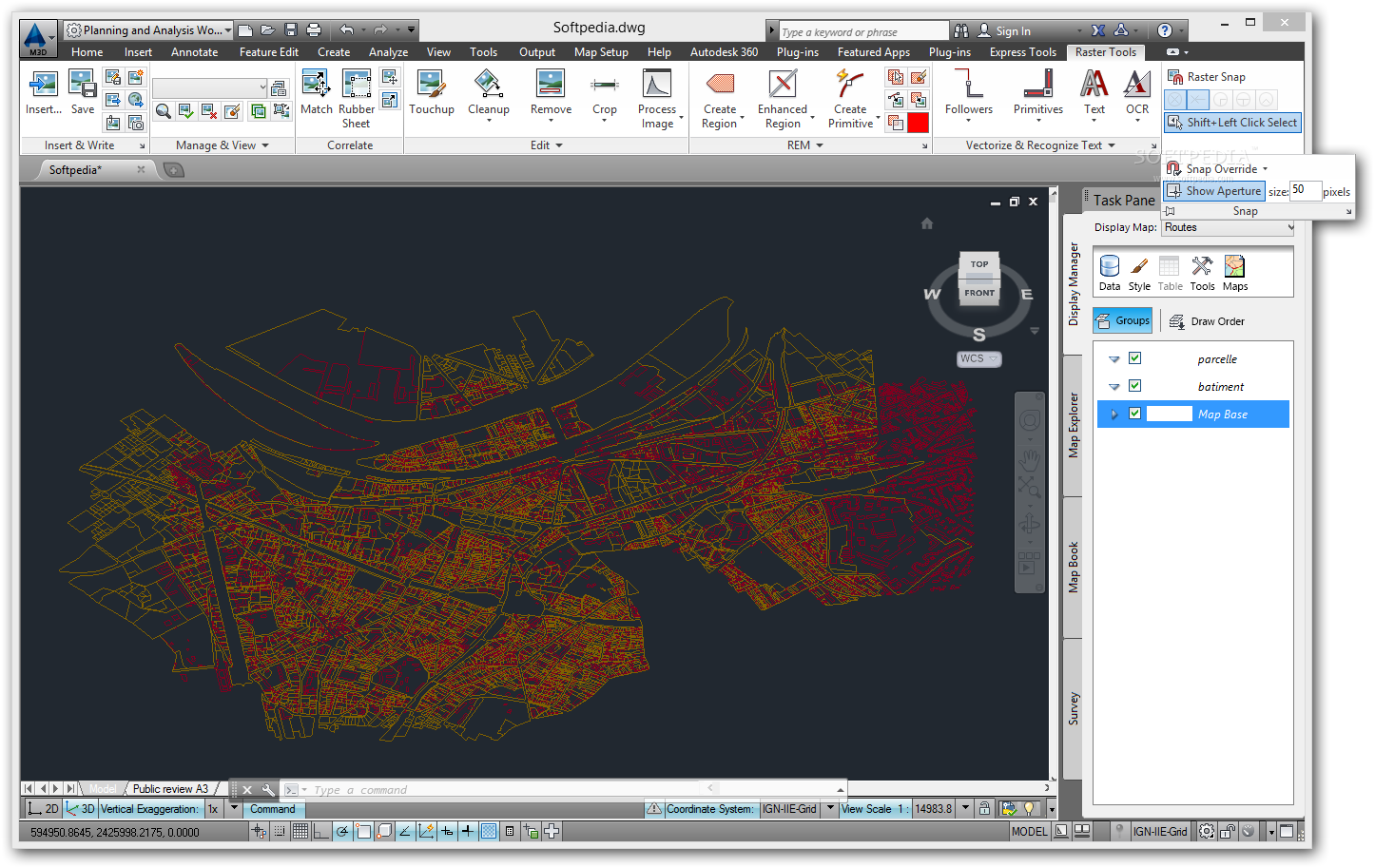
Task: Click the Draw Order button
Action: (x=1207, y=321)
